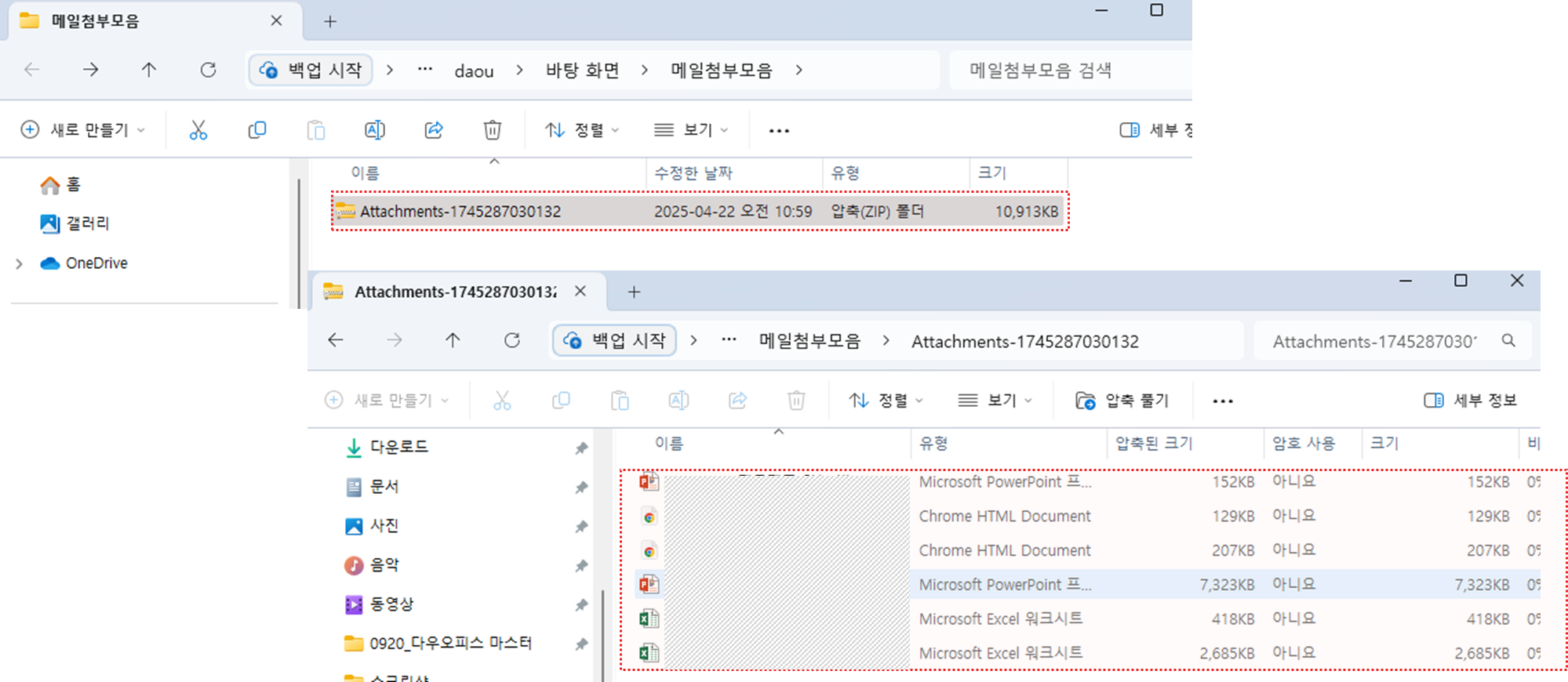Open the 보기 view dropdown in Attachments window
The height and width of the screenshot is (682, 1568).
[x=995, y=401]
